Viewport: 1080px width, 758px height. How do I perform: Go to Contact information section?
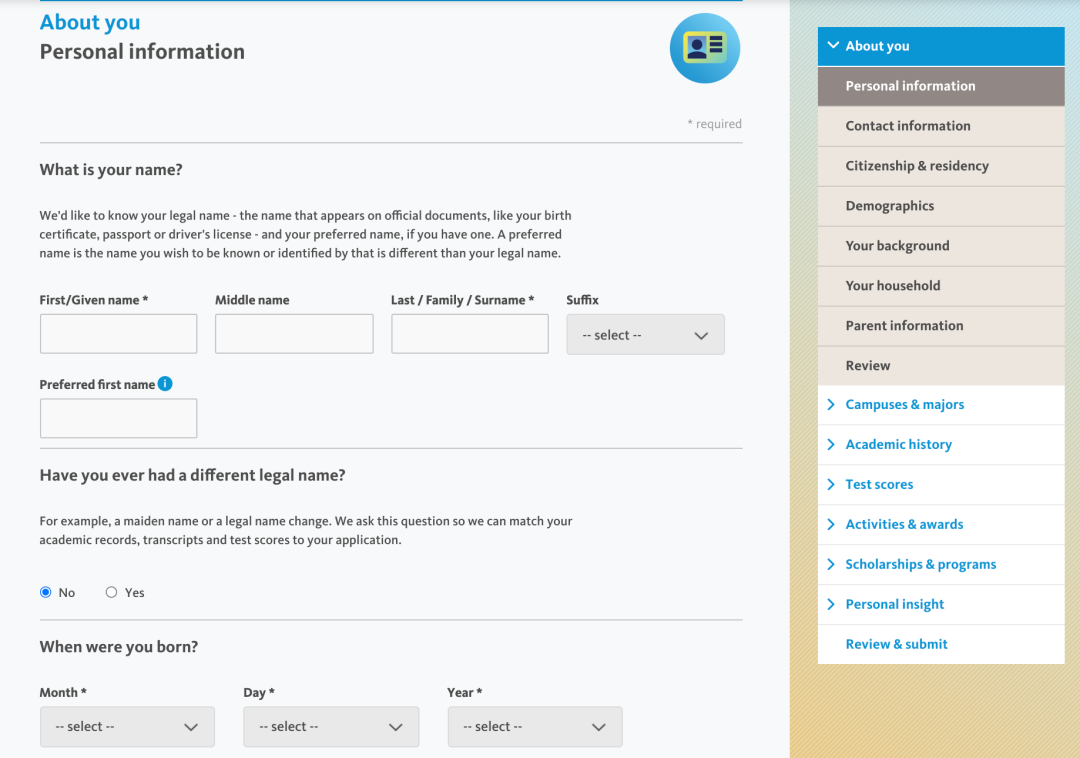(908, 126)
